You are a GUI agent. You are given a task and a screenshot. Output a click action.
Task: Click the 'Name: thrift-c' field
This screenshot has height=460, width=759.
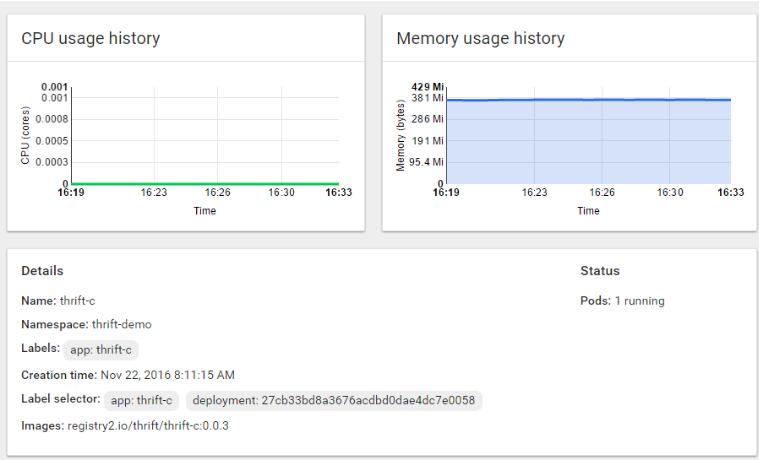pyautogui.click(x=58, y=300)
